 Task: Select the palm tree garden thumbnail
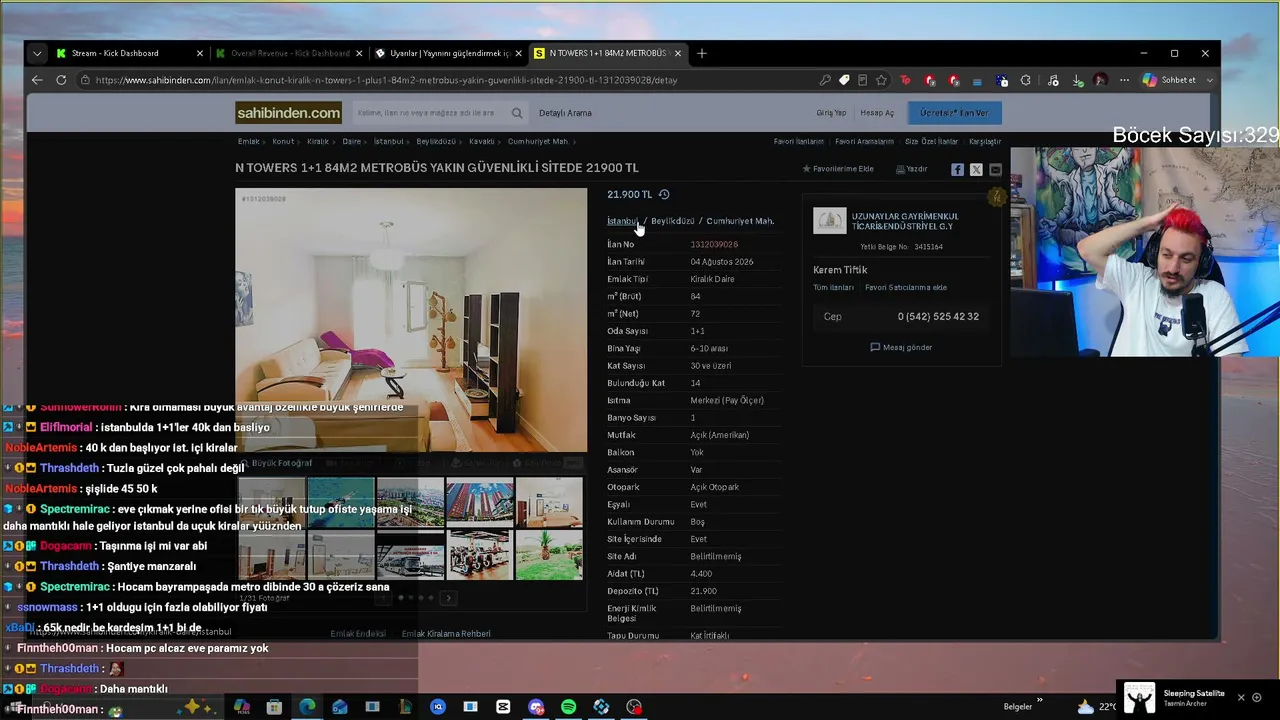click(x=549, y=555)
